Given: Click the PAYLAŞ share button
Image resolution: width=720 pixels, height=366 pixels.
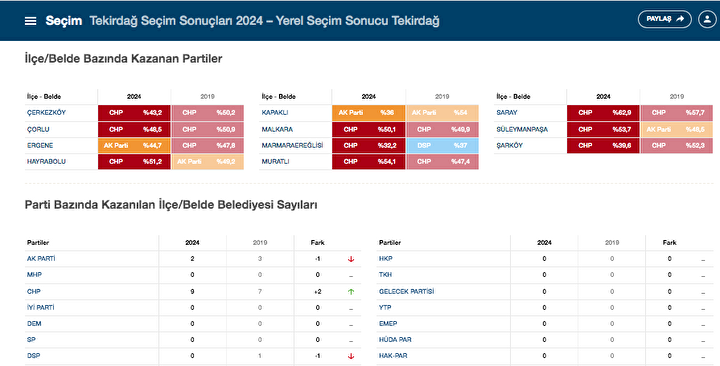Looking at the screenshot, I should point(664,19).
